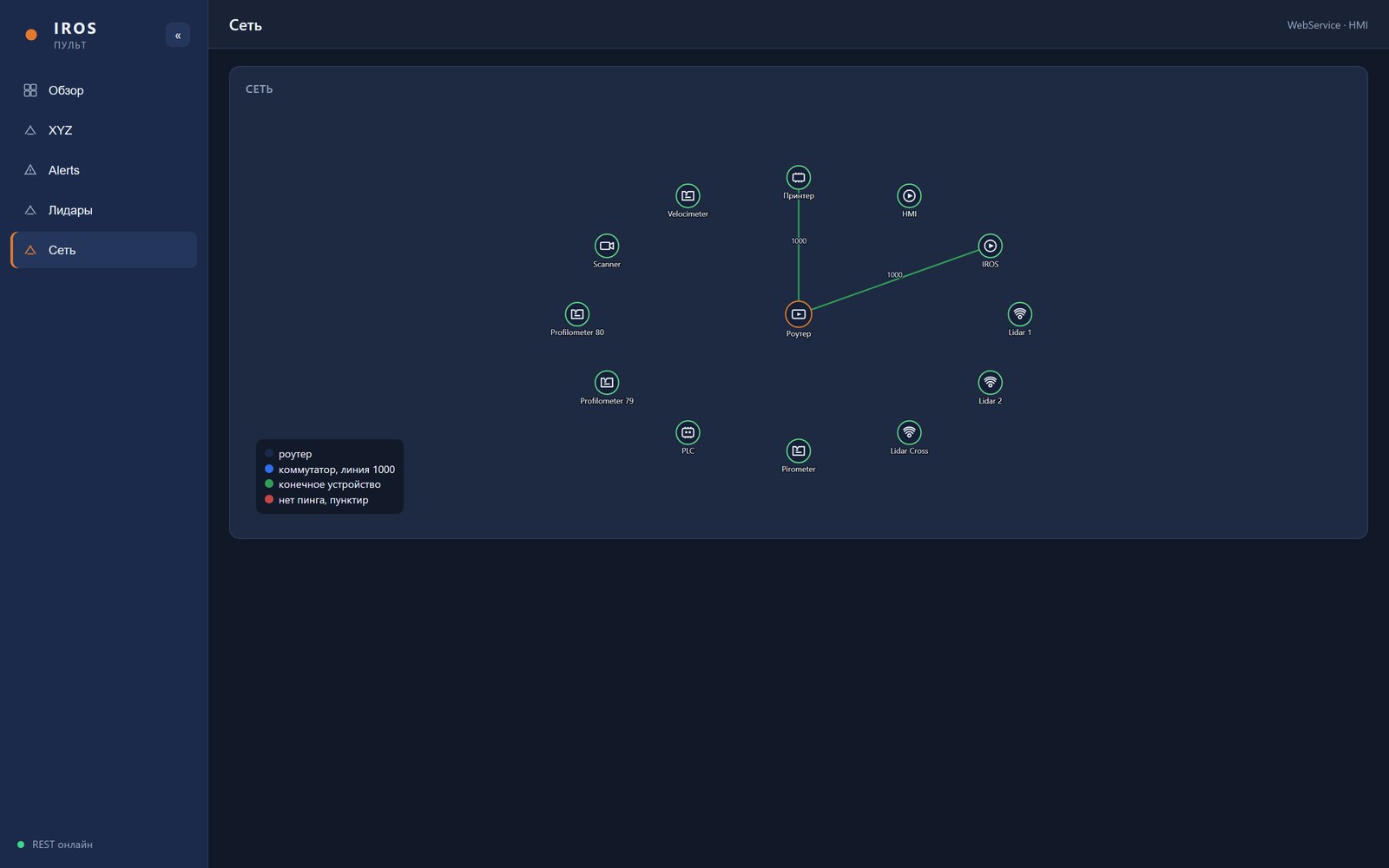The image size is (1389, 868).
Task: Collapse the sidebar with the chevron button
Action: point(178,35)
